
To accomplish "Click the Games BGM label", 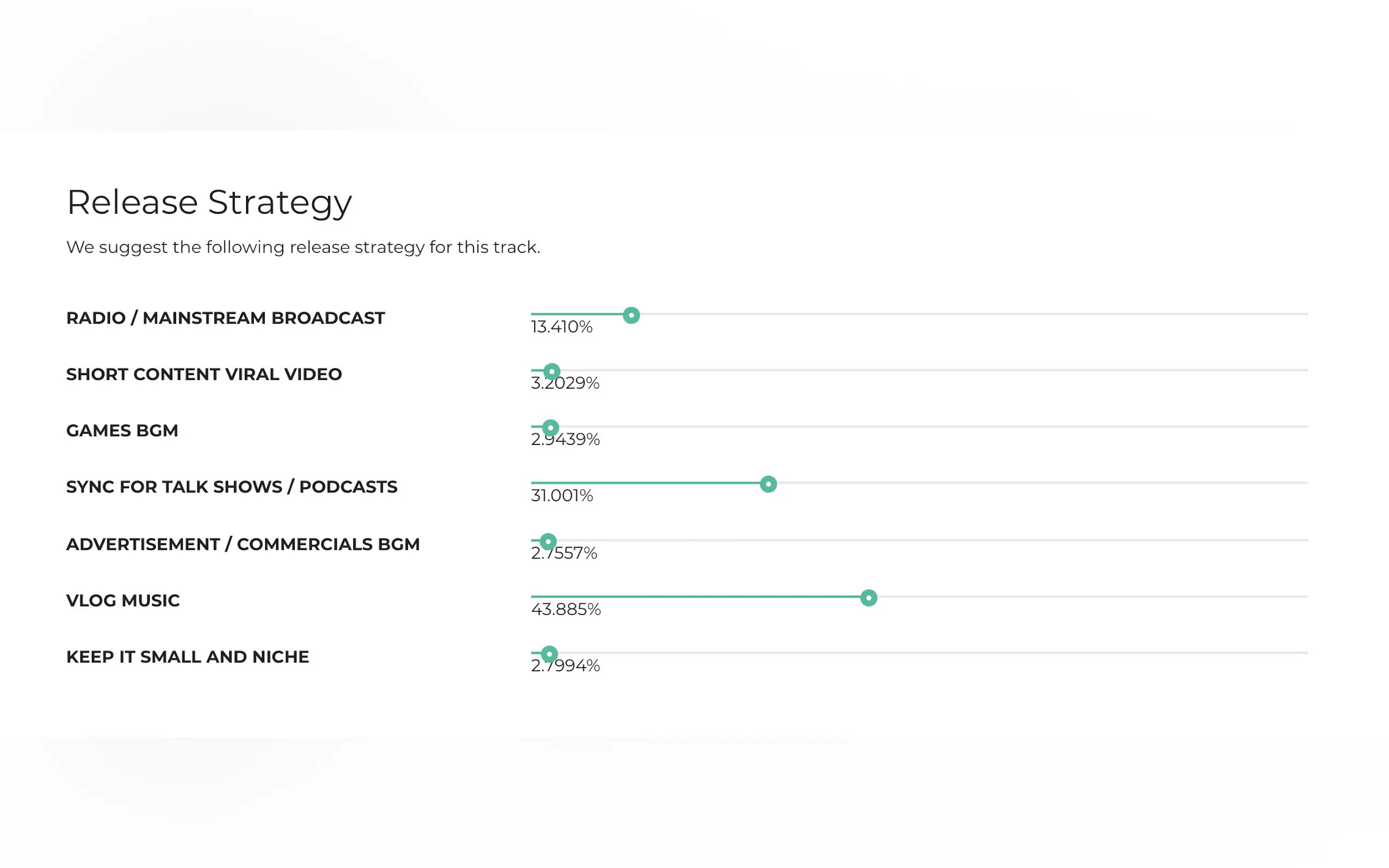I will click(122, 431).
